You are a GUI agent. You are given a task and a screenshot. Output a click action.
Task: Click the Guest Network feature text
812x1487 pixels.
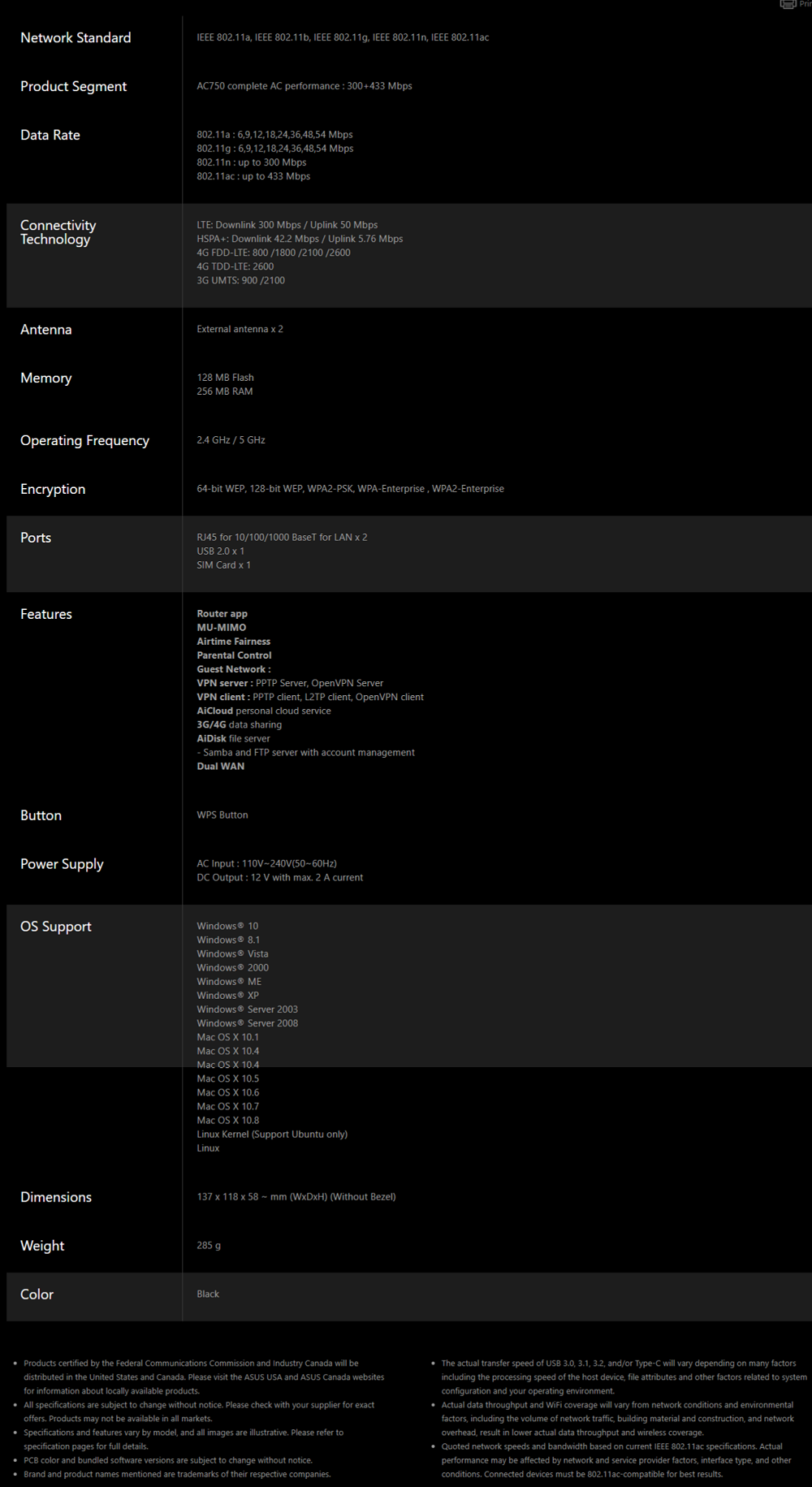(x=233, y=668)
